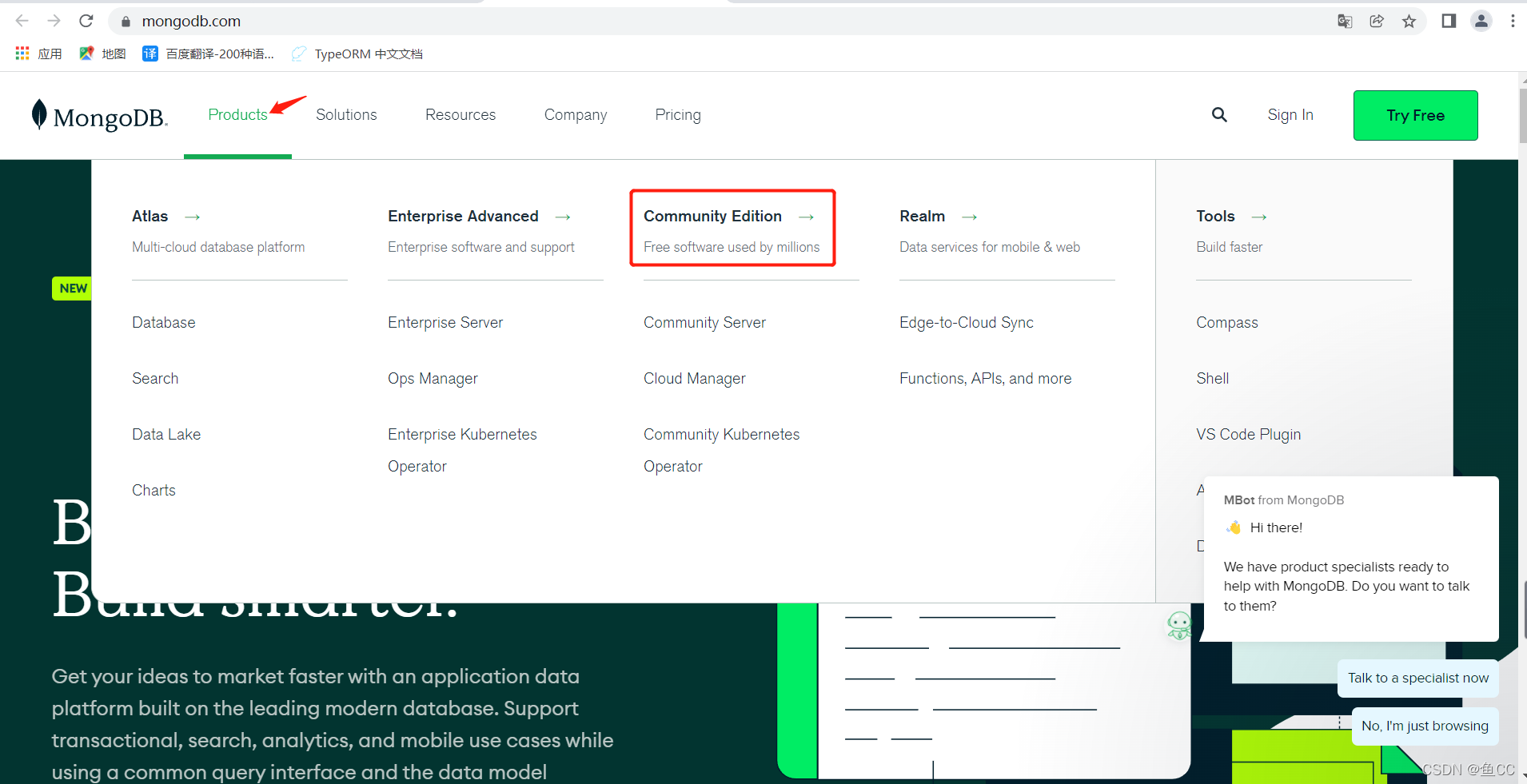Open the 地图 bookmark
Screen dimensions: 1527x784
(102, 54)
